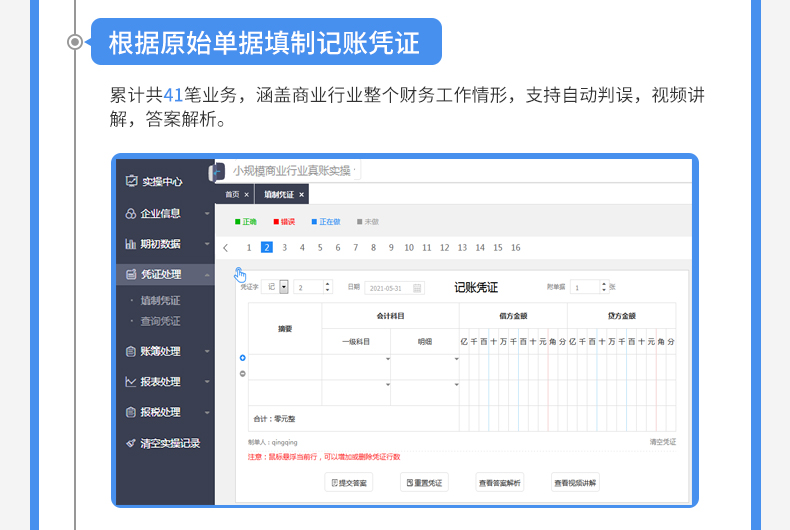Click the 企业信息 sidebar icon

[x=130, y=214]
